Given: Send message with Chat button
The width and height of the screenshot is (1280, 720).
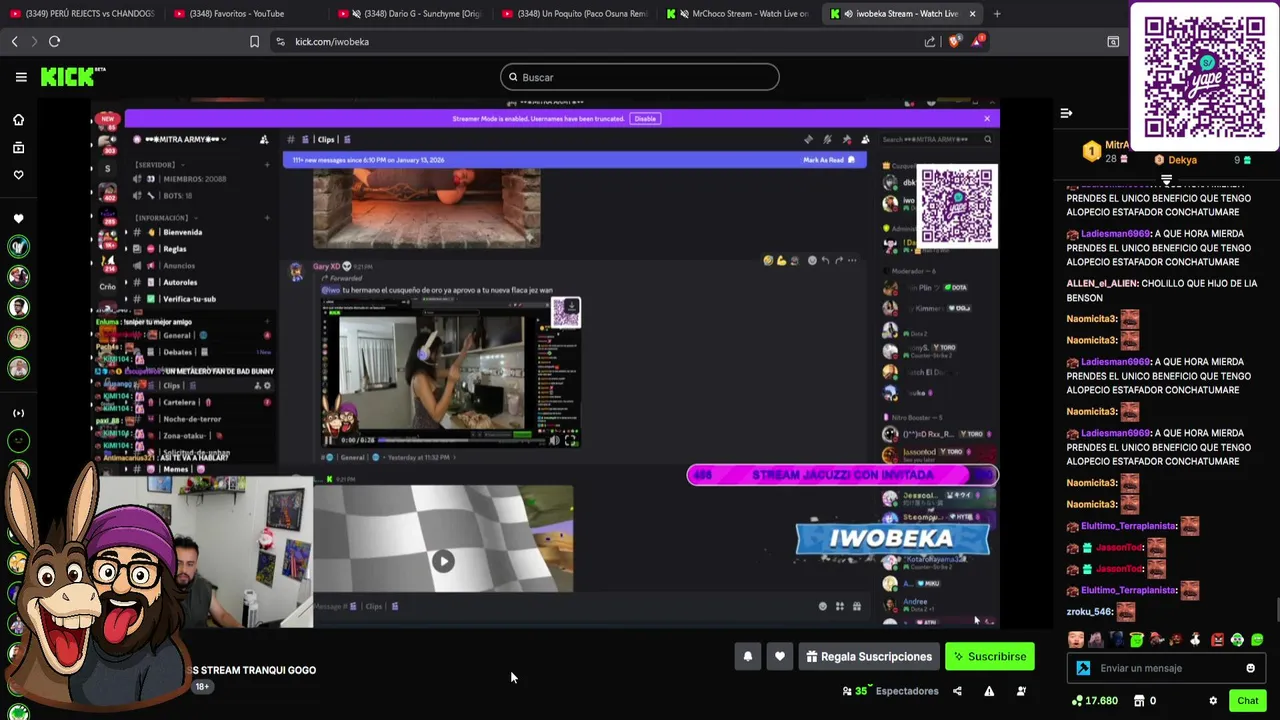Looking at the screenshot, I should click(1247, 701).
